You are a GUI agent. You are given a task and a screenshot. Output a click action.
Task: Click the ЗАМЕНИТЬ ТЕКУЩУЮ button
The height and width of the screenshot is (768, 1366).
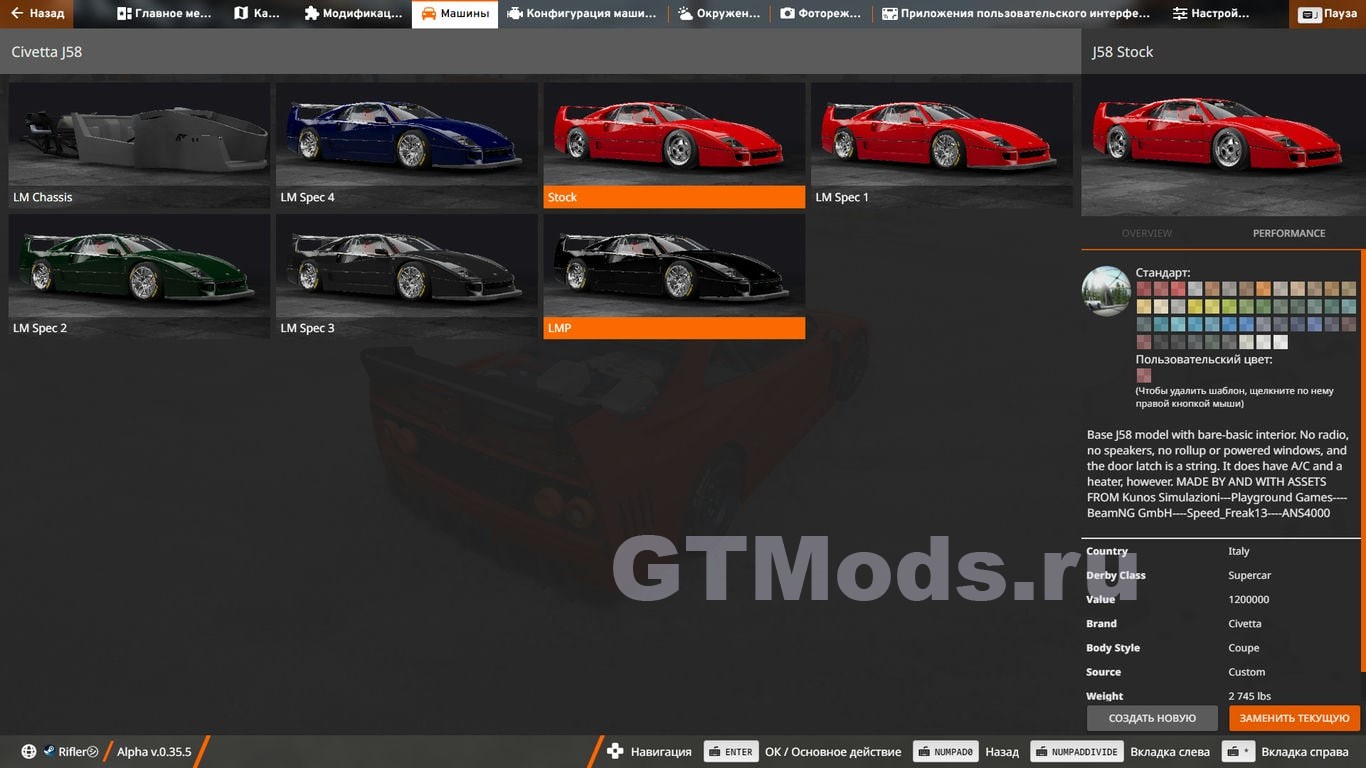1294,718
